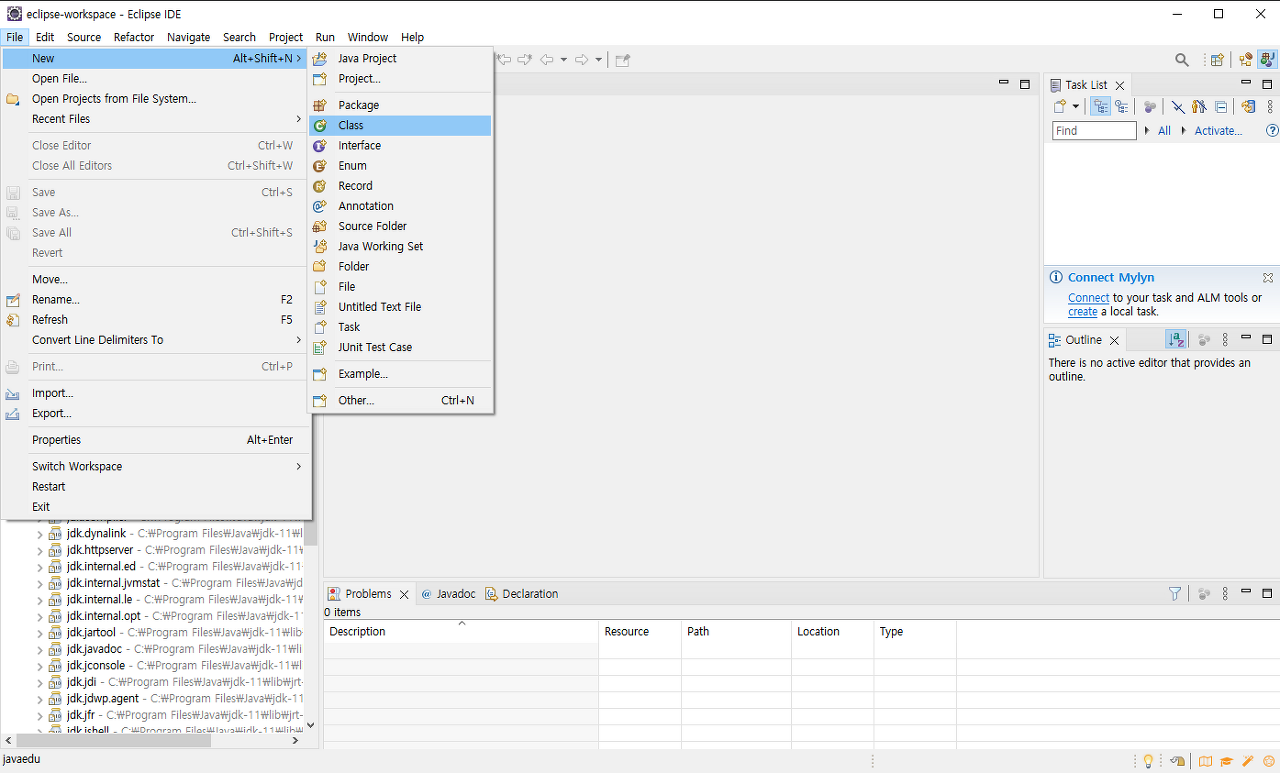Open Other... in the New submenu
Screen dimensions: 1280x773
coord(400,400)
